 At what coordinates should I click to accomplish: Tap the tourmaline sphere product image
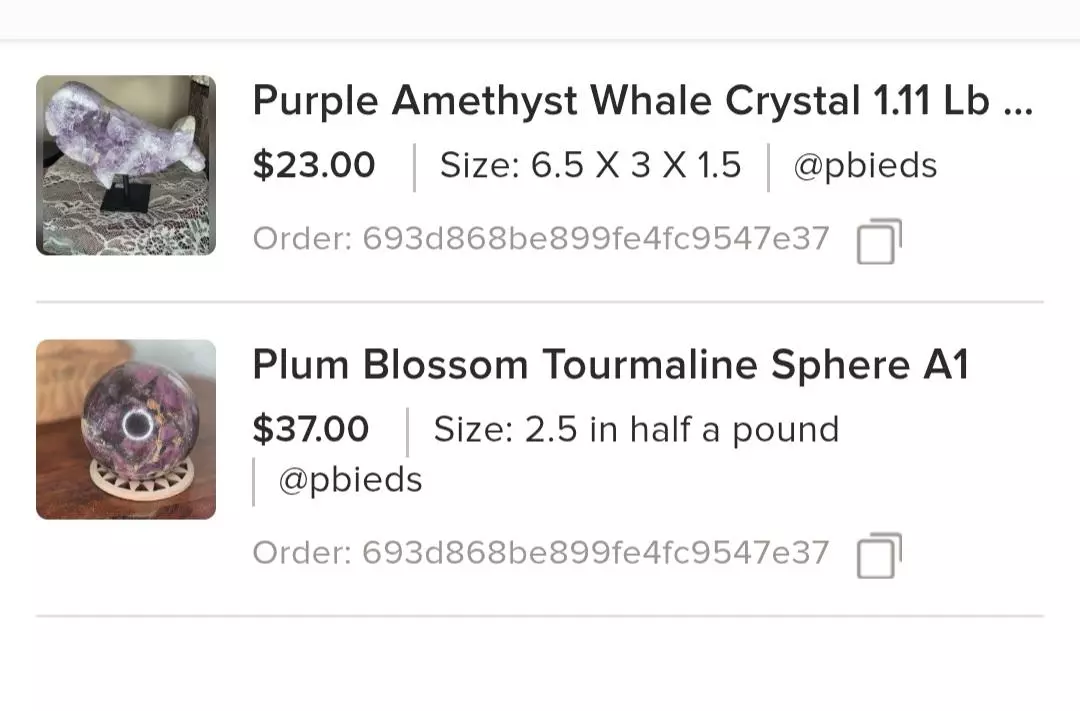point(125,429)
